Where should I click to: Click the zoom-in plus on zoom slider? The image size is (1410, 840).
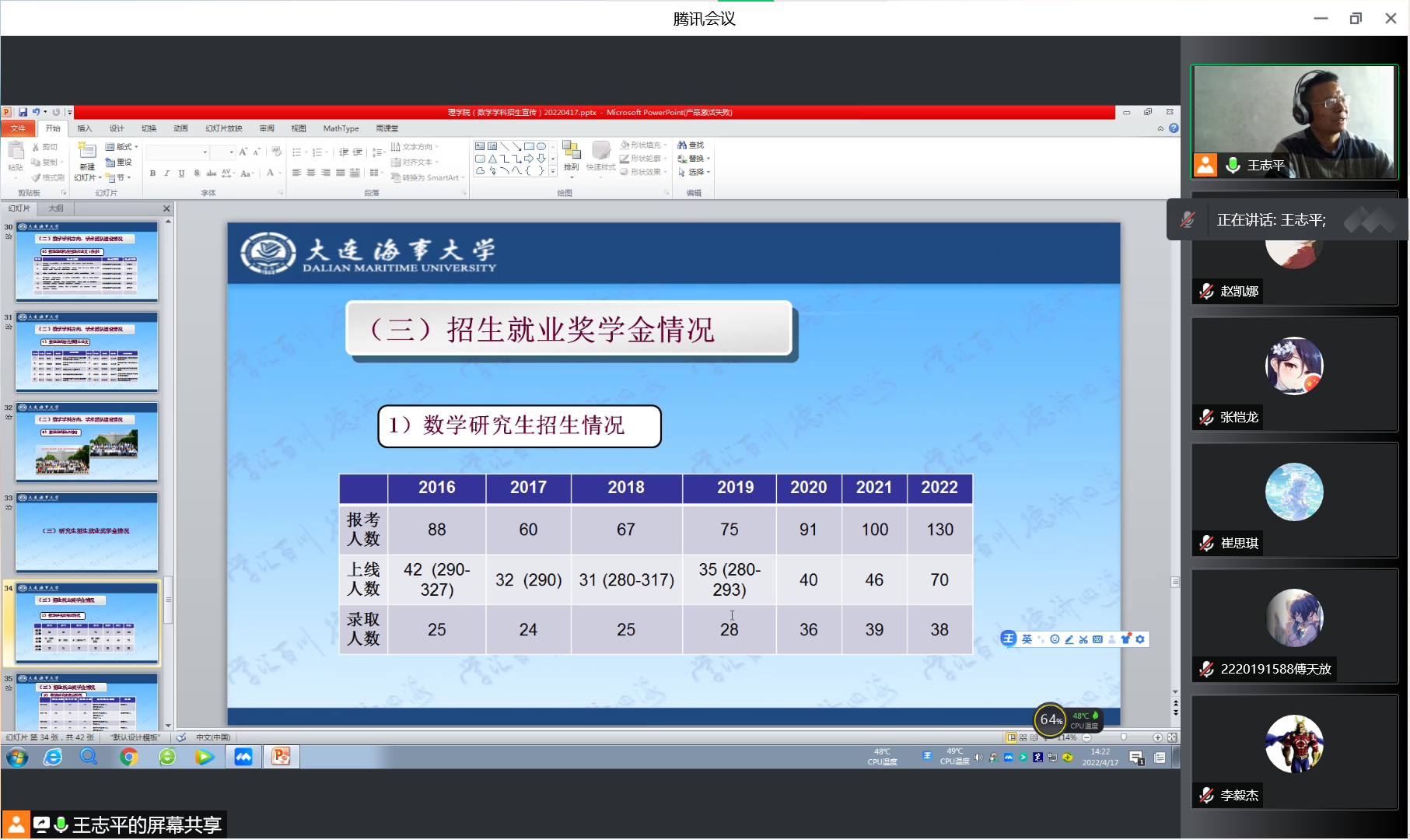tap(1157, 737)
